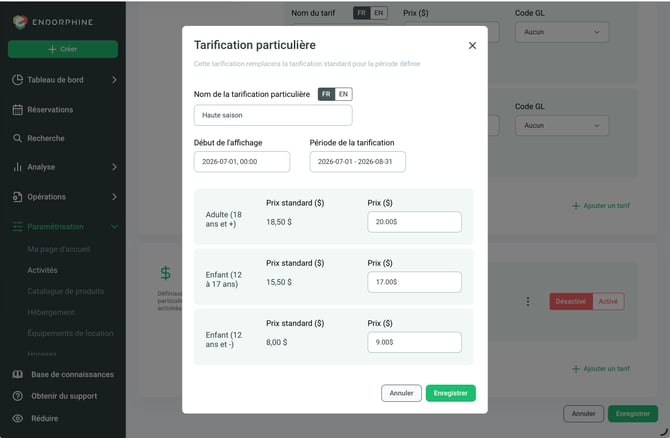Click the upper Ajouter un tarif plus icon
Viewport: 670px width, 438px height.
576,206
